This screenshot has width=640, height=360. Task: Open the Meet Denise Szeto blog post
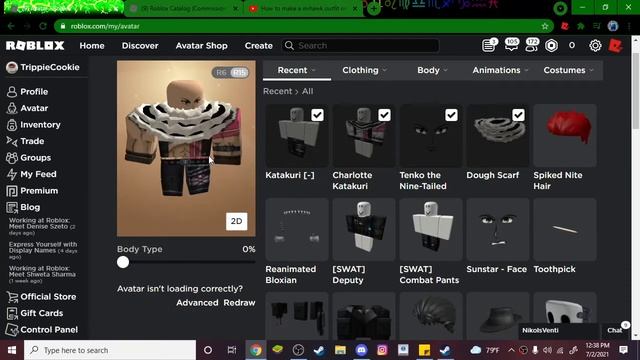click(x=42, y=226)
